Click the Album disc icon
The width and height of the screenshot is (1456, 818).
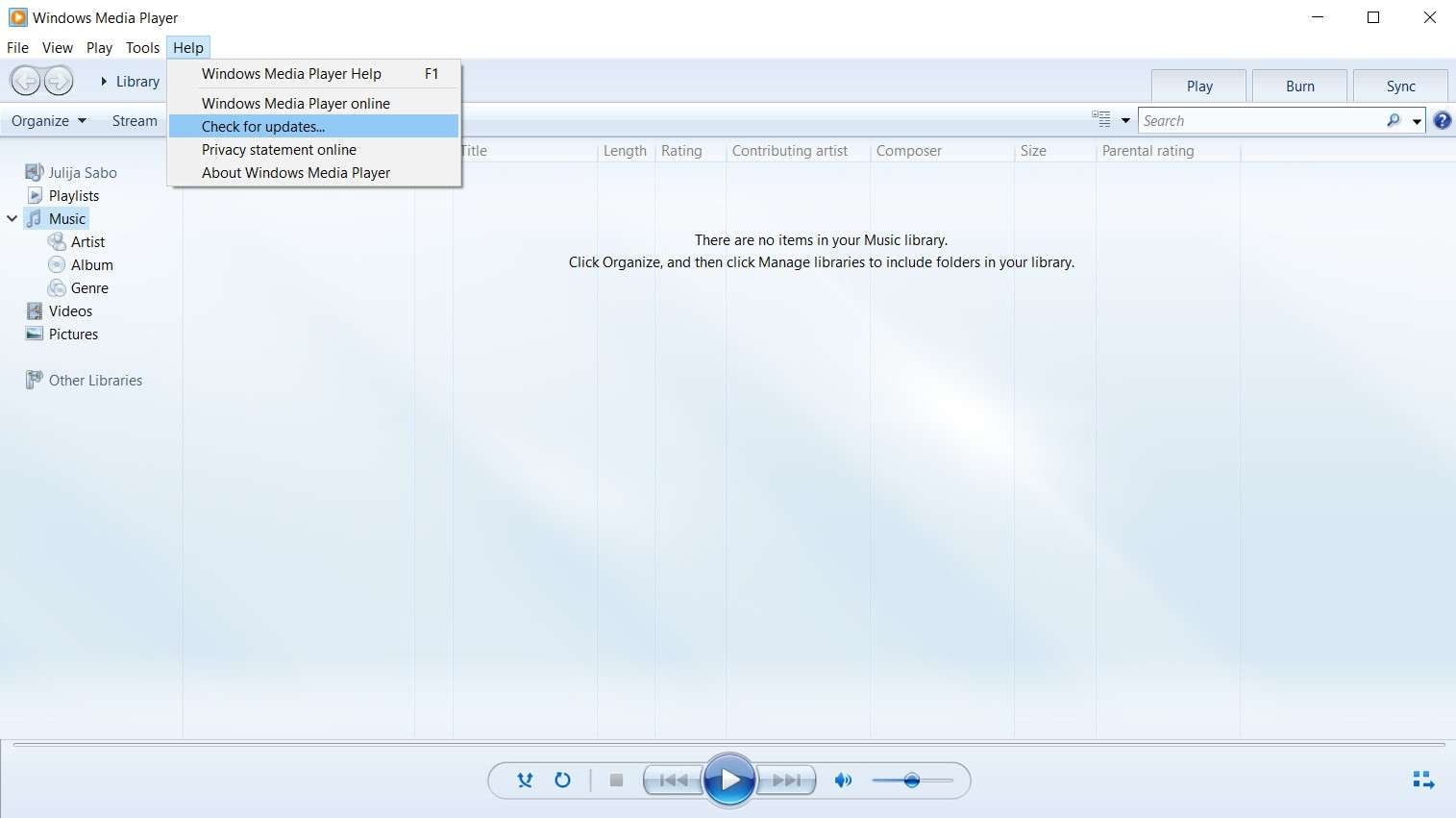coord(57,264)
